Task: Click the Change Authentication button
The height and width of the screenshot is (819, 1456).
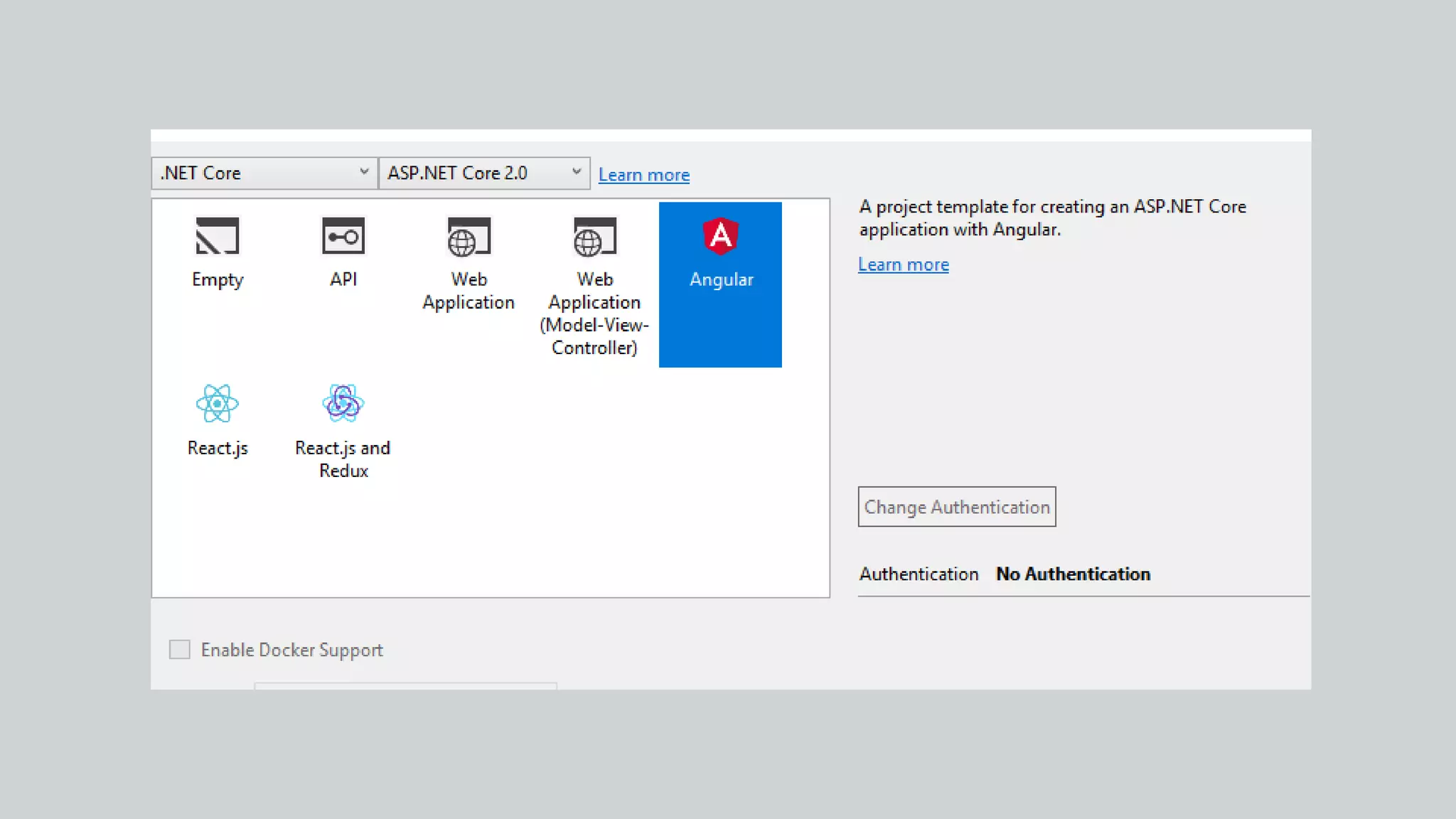Action: coord(957,506)
